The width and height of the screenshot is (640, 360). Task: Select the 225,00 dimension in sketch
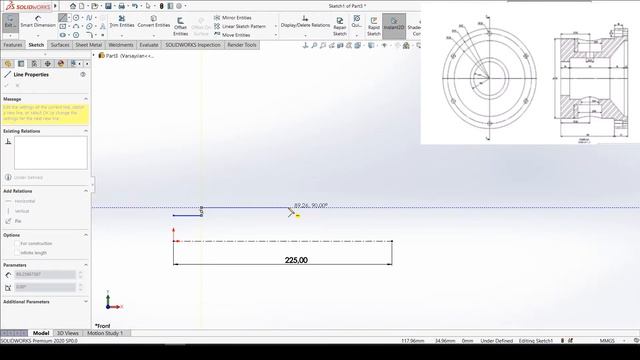pos(296,260)
